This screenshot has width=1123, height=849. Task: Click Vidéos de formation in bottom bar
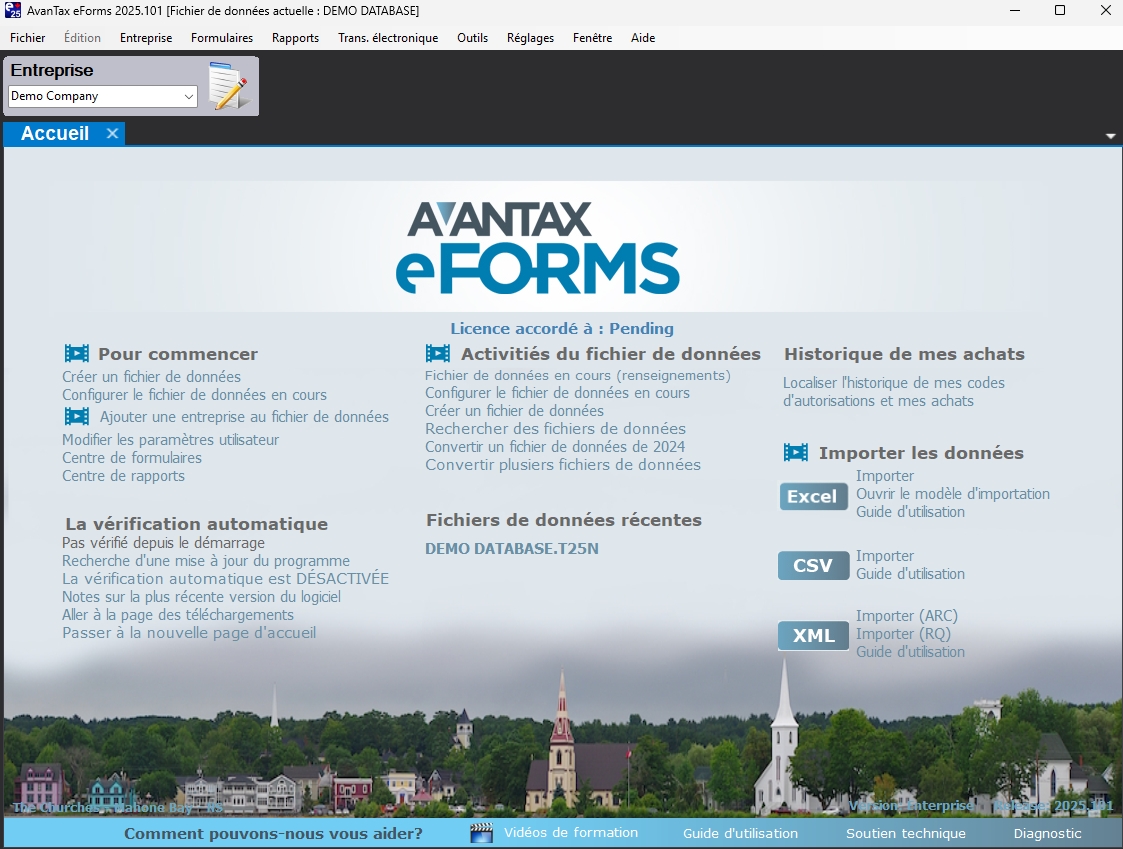click(x=571, y=833)
